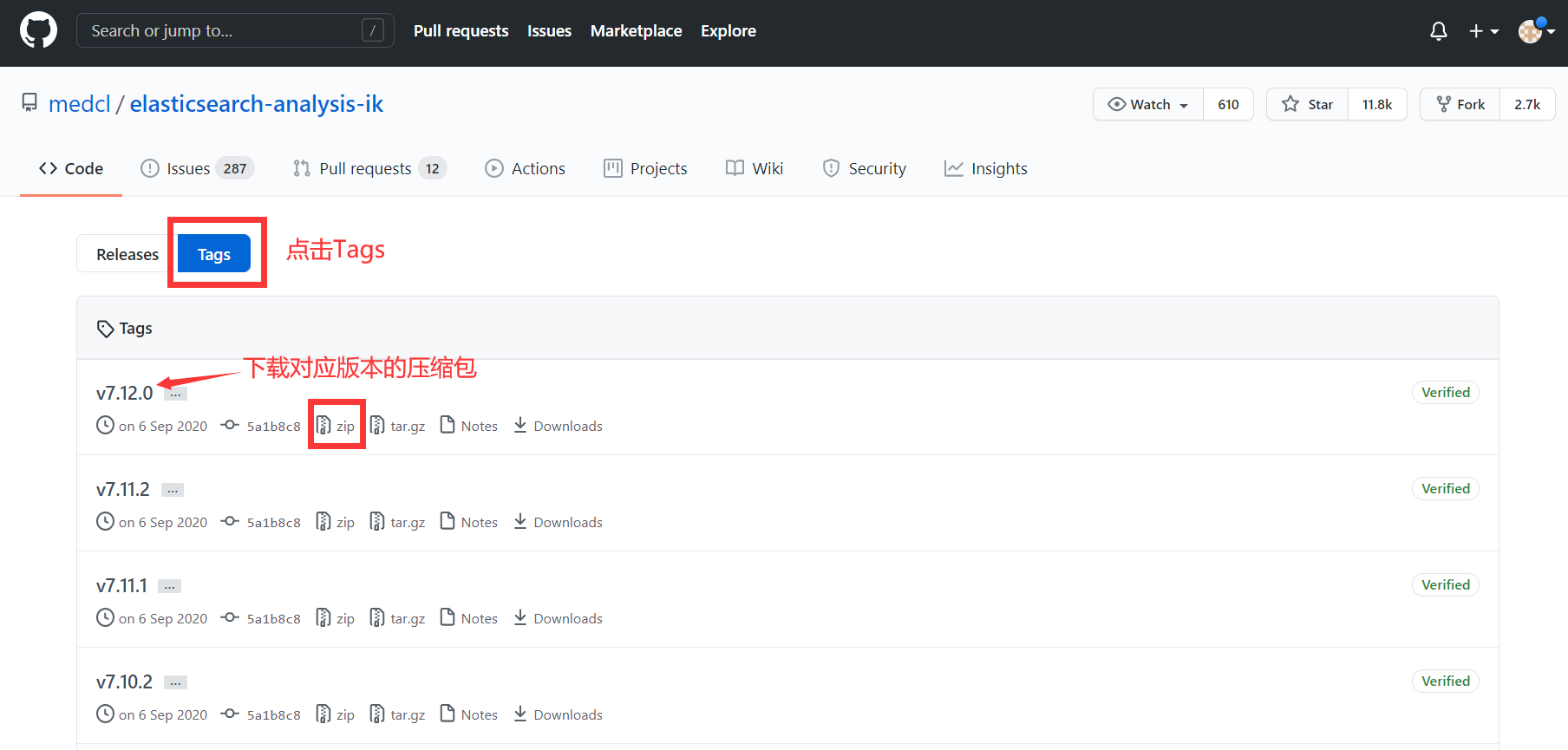1568x750 pixels.
Task: Open the Wiki tab
Action: 755,168
